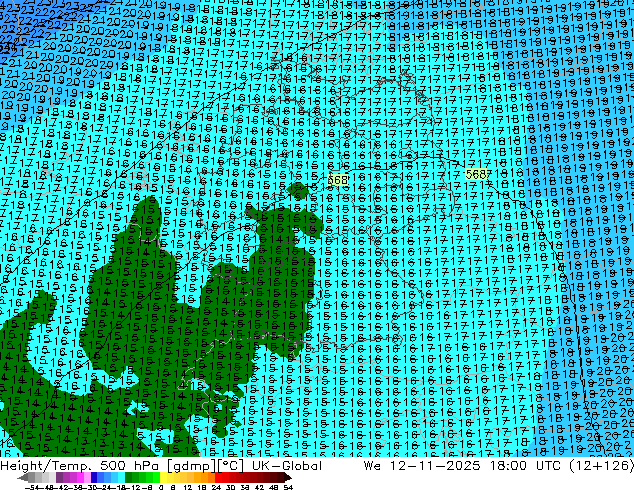Click the right 568 contour label
The height and width of the screenshot is (490, 634).
coord(476,174)
